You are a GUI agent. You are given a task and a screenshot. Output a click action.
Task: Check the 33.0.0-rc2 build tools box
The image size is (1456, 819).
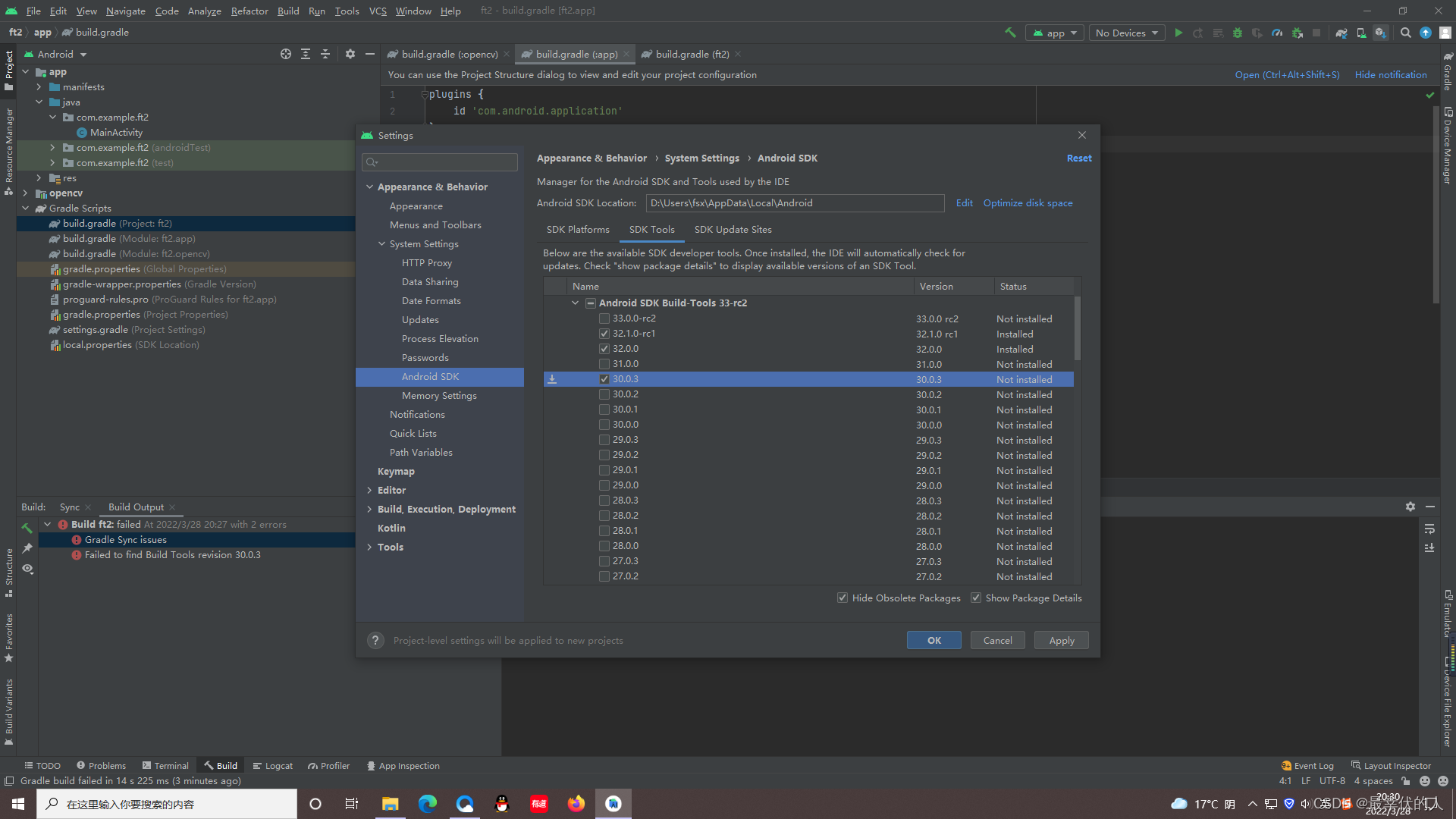pyautogui.click(x=604, y=318)
